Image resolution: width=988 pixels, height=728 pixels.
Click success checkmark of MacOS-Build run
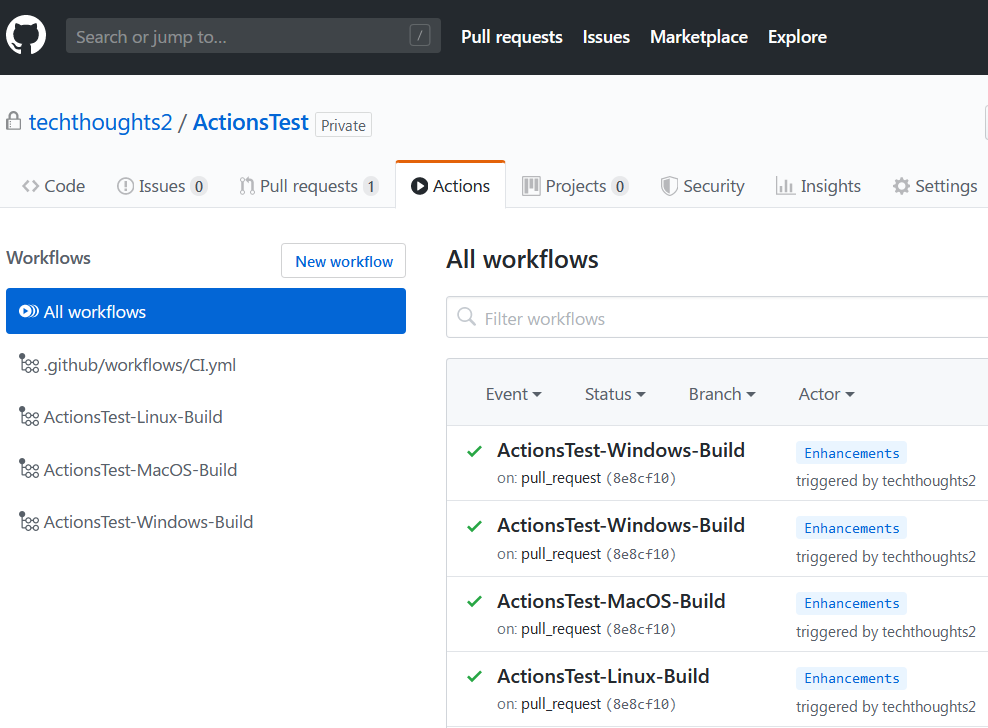click(474, 601)
